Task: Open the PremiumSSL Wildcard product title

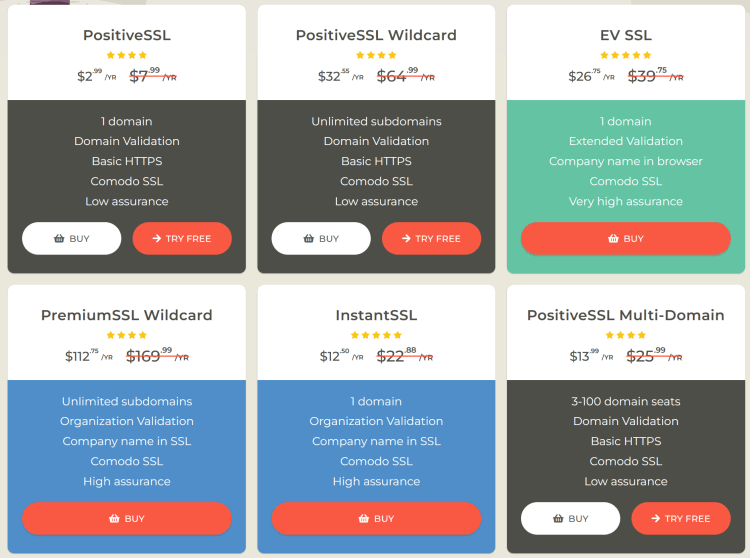Action: tap(127, 315)
